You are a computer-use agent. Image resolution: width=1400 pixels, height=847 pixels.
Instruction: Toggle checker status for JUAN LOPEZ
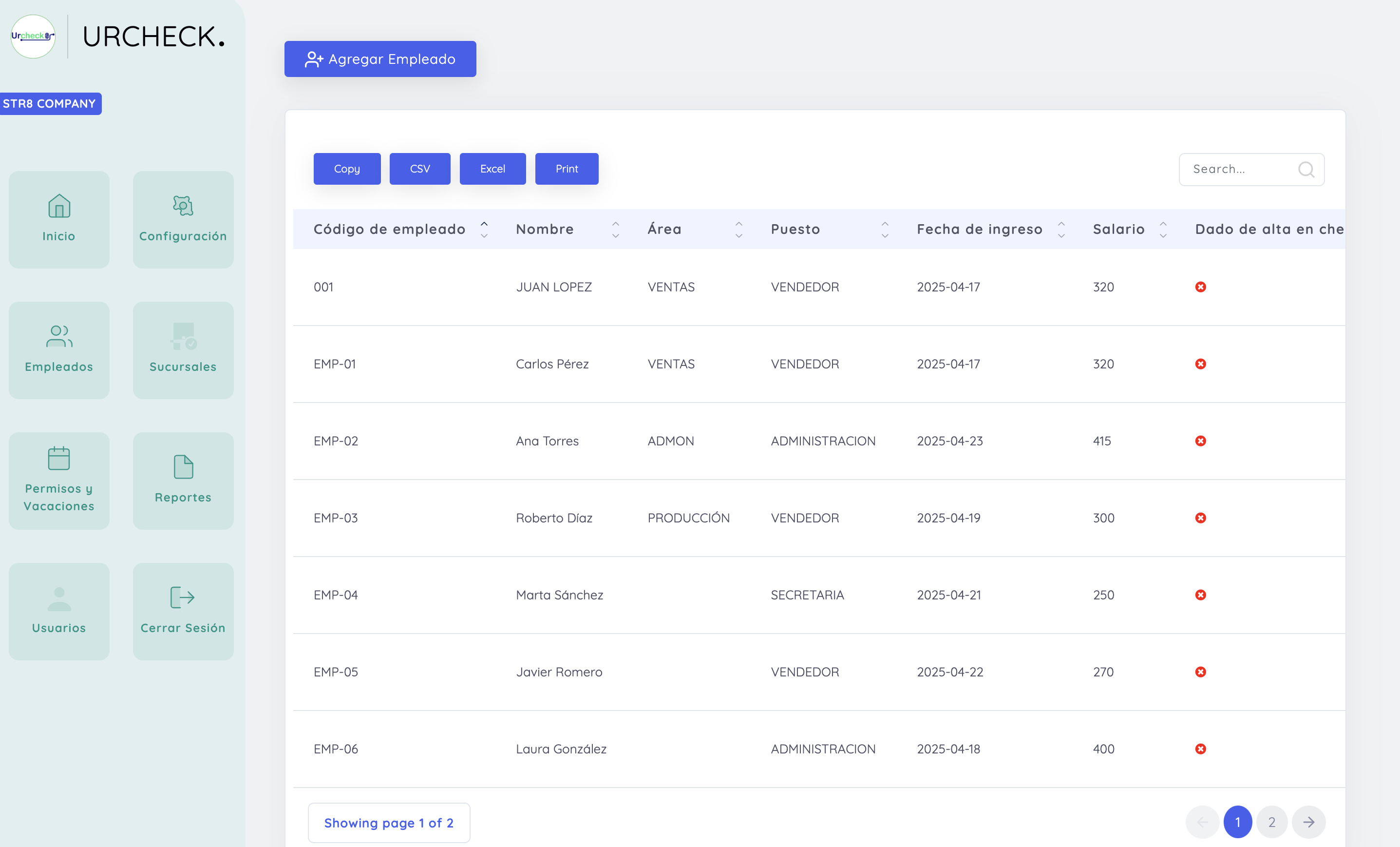1201,287
